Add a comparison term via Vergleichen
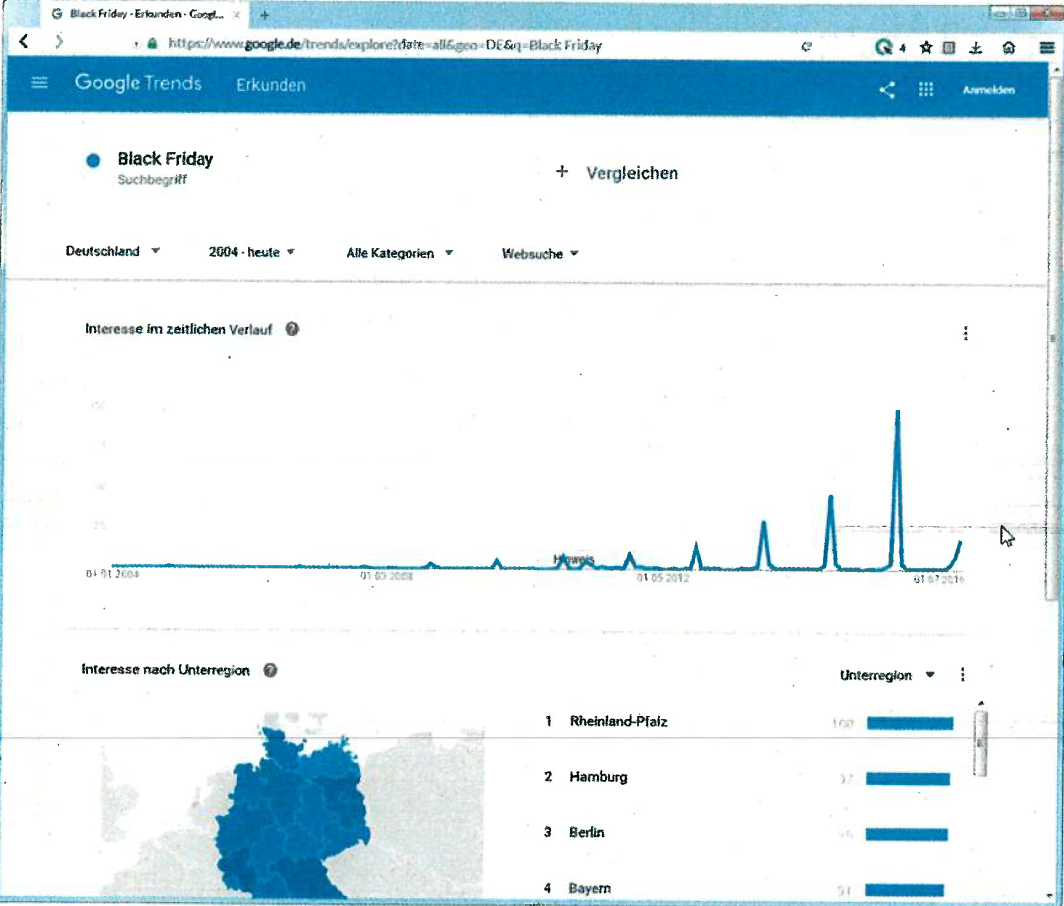 point(632,173)
